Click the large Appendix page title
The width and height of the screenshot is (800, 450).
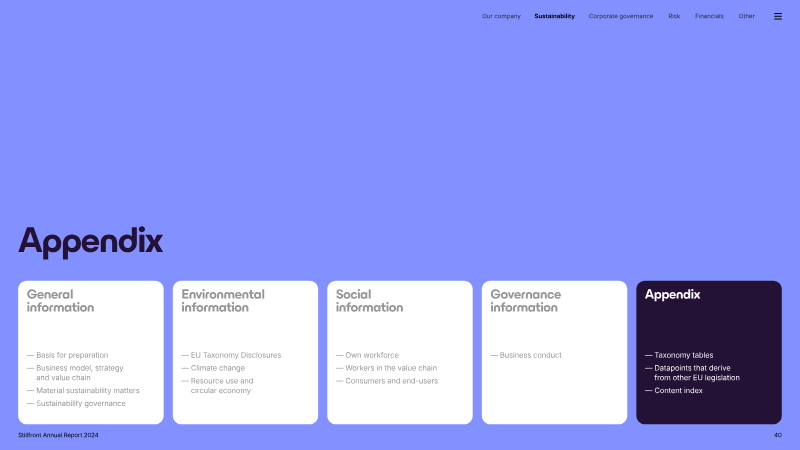pos(91,242)
